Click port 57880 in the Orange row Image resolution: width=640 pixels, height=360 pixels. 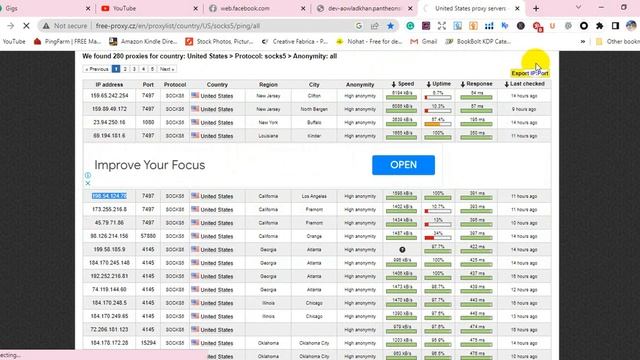coord(148,236)
